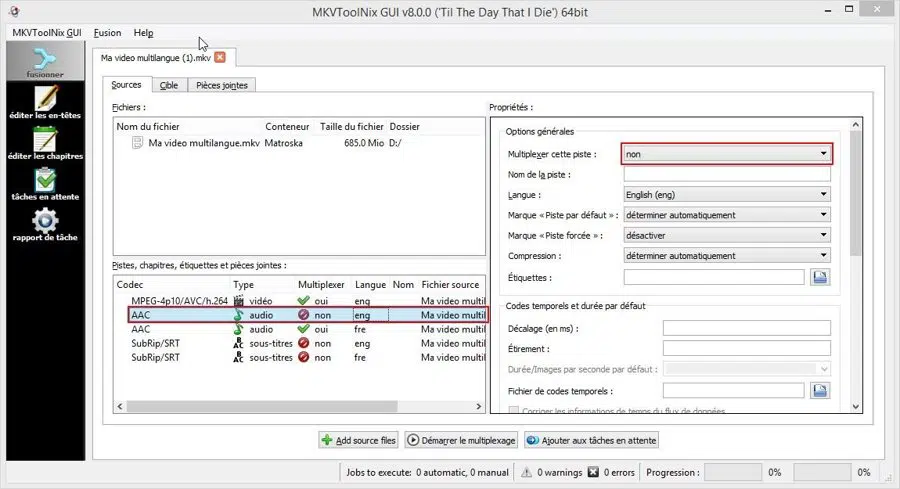Image resolution: width=900 pixels, height=489 pixels.
Task: Open the Marque Piste par défaut dropdown
Action: (727, 215)
